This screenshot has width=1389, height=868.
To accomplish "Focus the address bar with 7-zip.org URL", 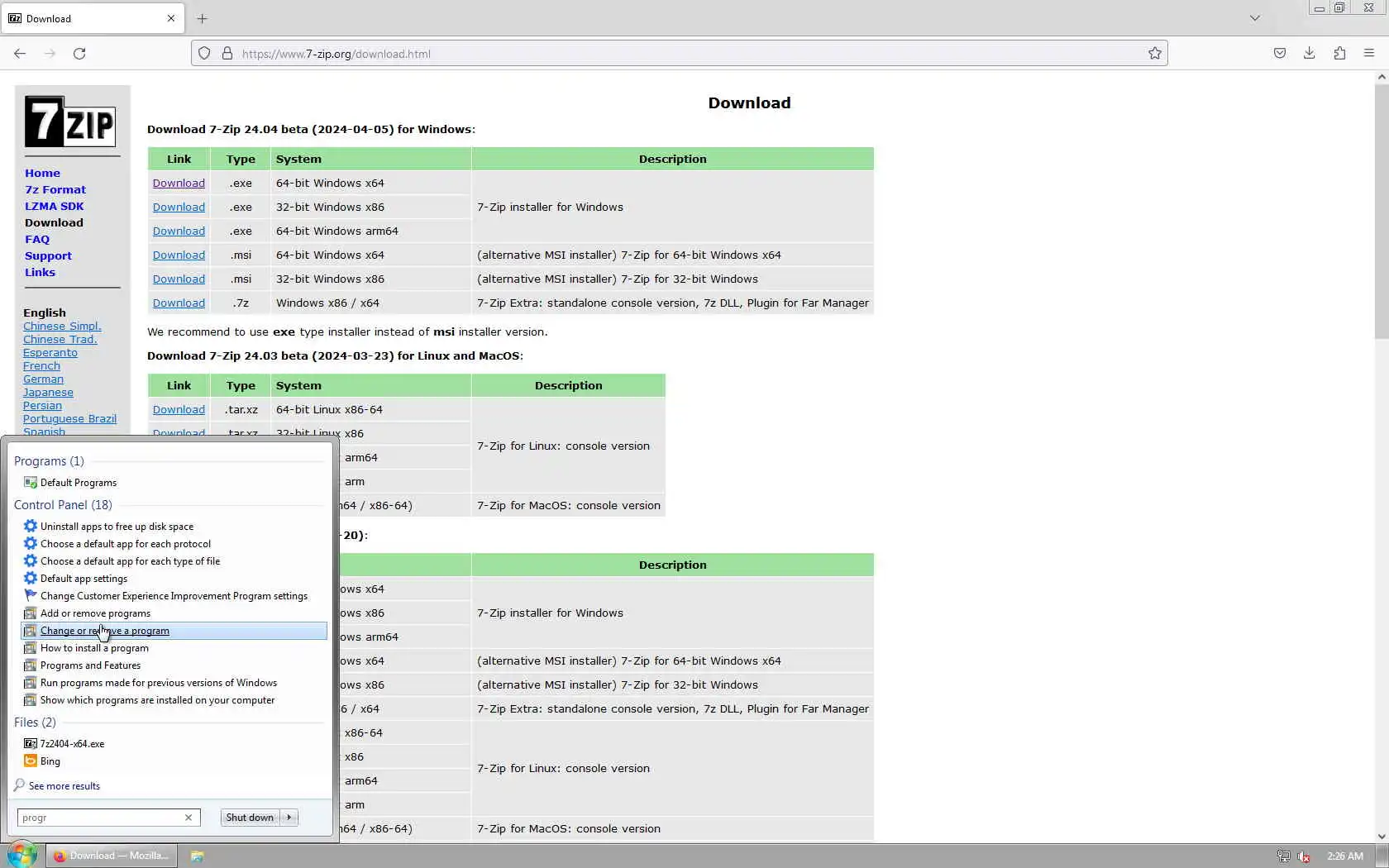I will point(678,54).
